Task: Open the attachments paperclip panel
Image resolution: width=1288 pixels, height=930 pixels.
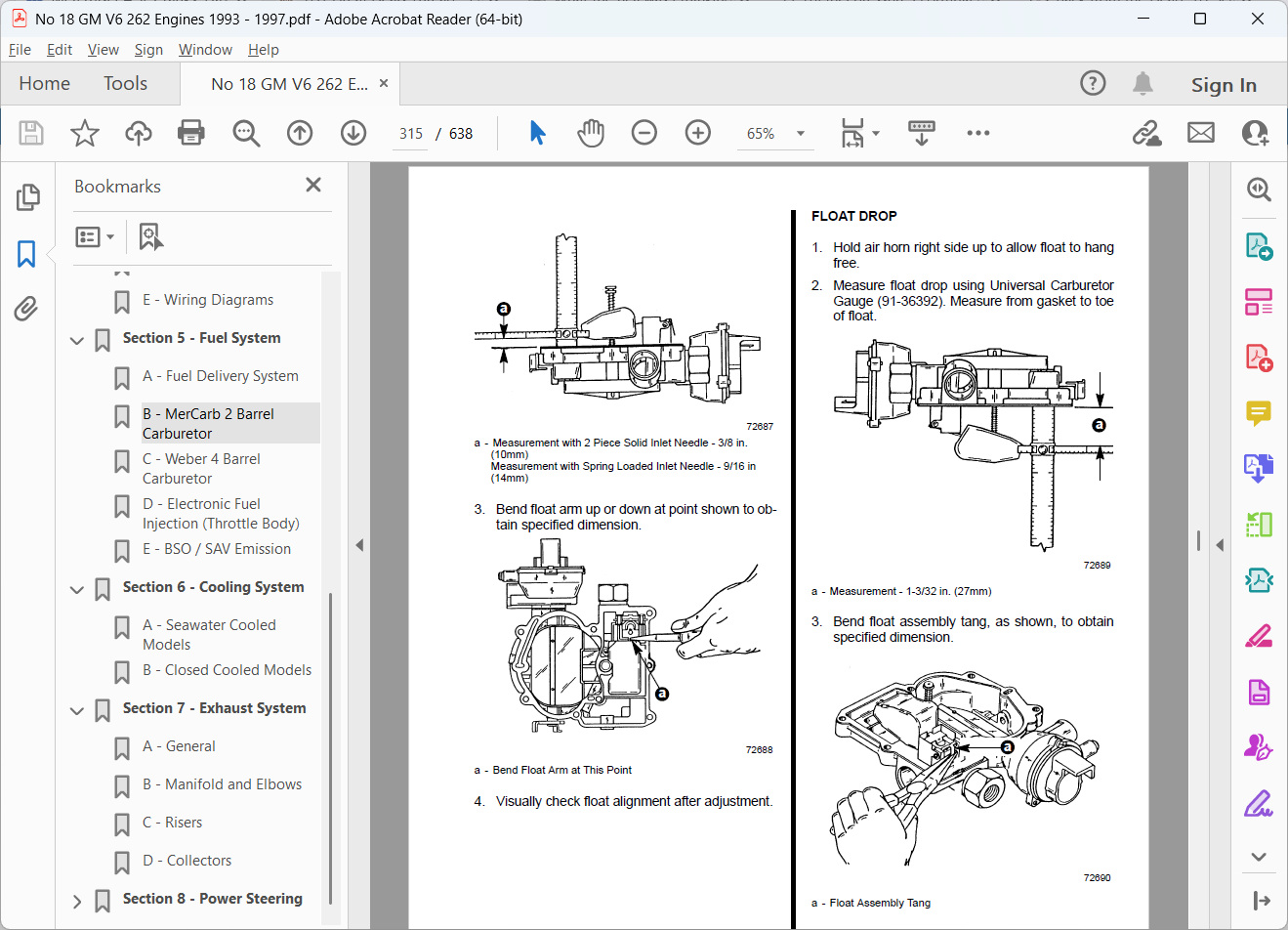Action: tap(26, 309)
